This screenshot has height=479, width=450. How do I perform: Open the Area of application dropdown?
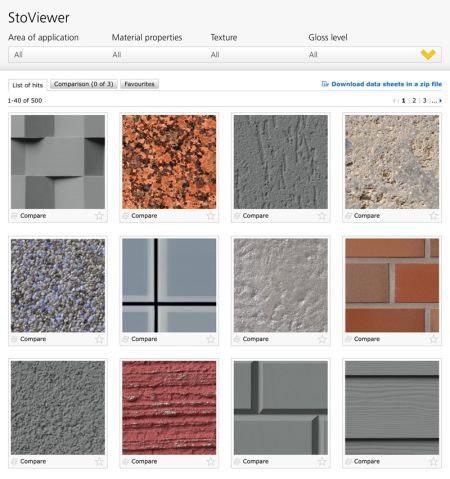click(x=57, y=55)
